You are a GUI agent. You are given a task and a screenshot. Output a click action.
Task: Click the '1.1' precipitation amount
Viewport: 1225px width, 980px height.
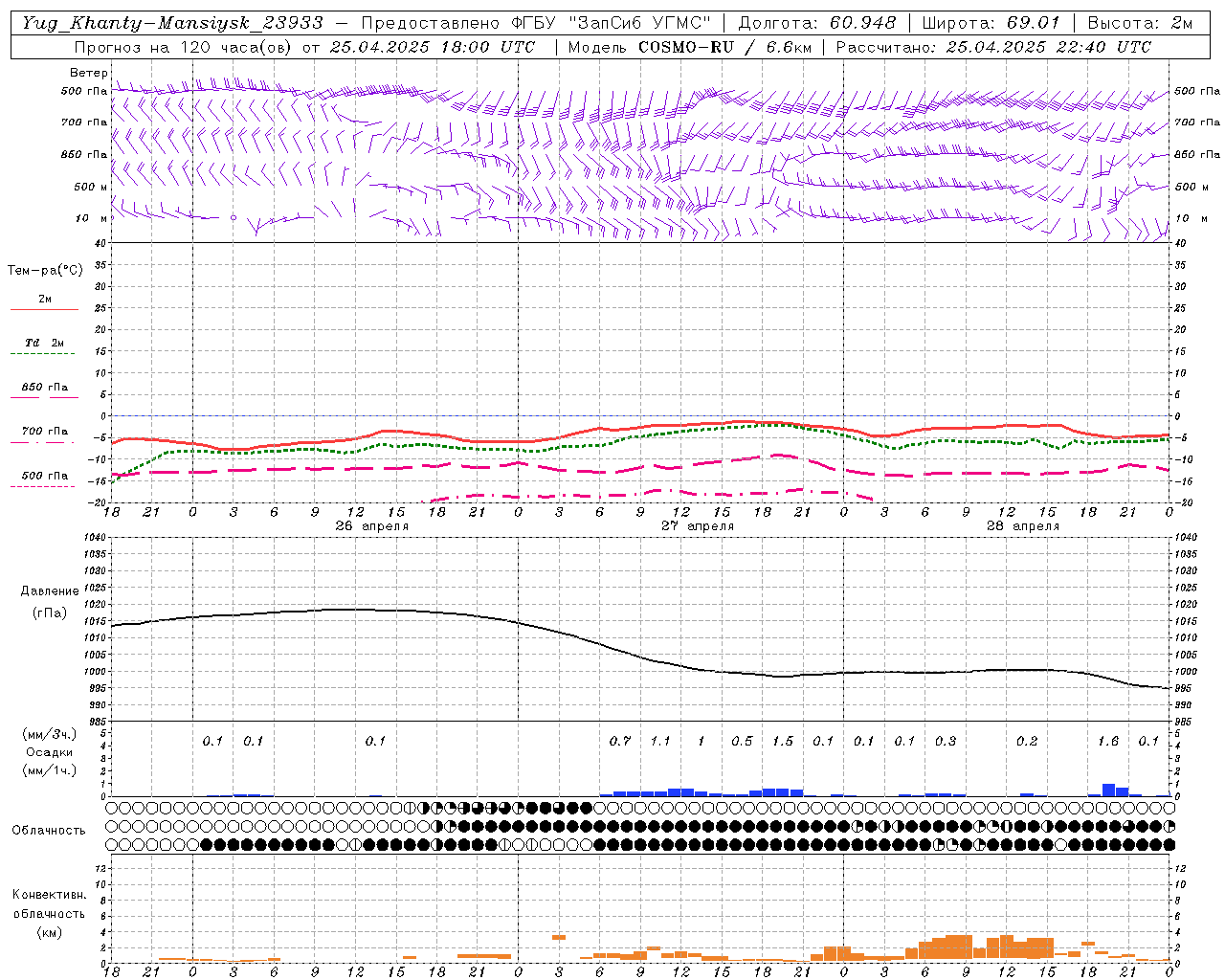coord(660,742)
